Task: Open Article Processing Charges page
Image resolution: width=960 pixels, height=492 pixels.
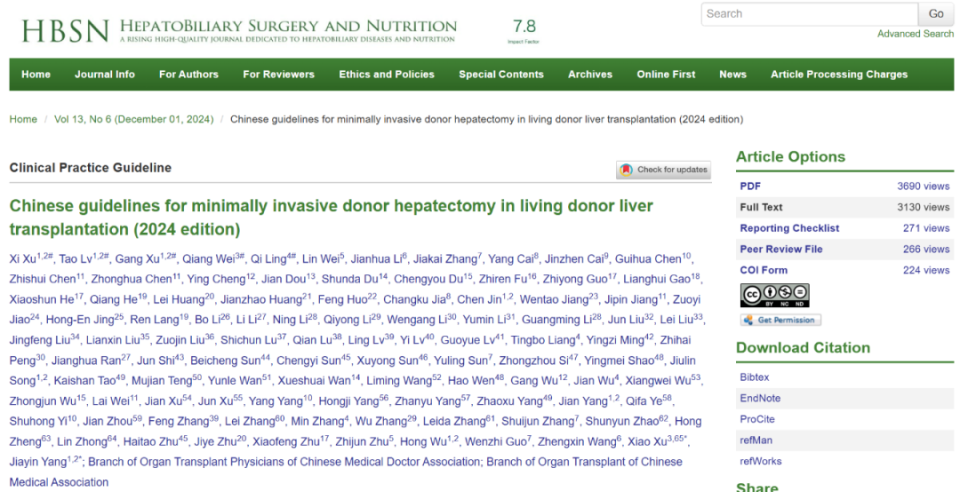Action: click(839, 74)
